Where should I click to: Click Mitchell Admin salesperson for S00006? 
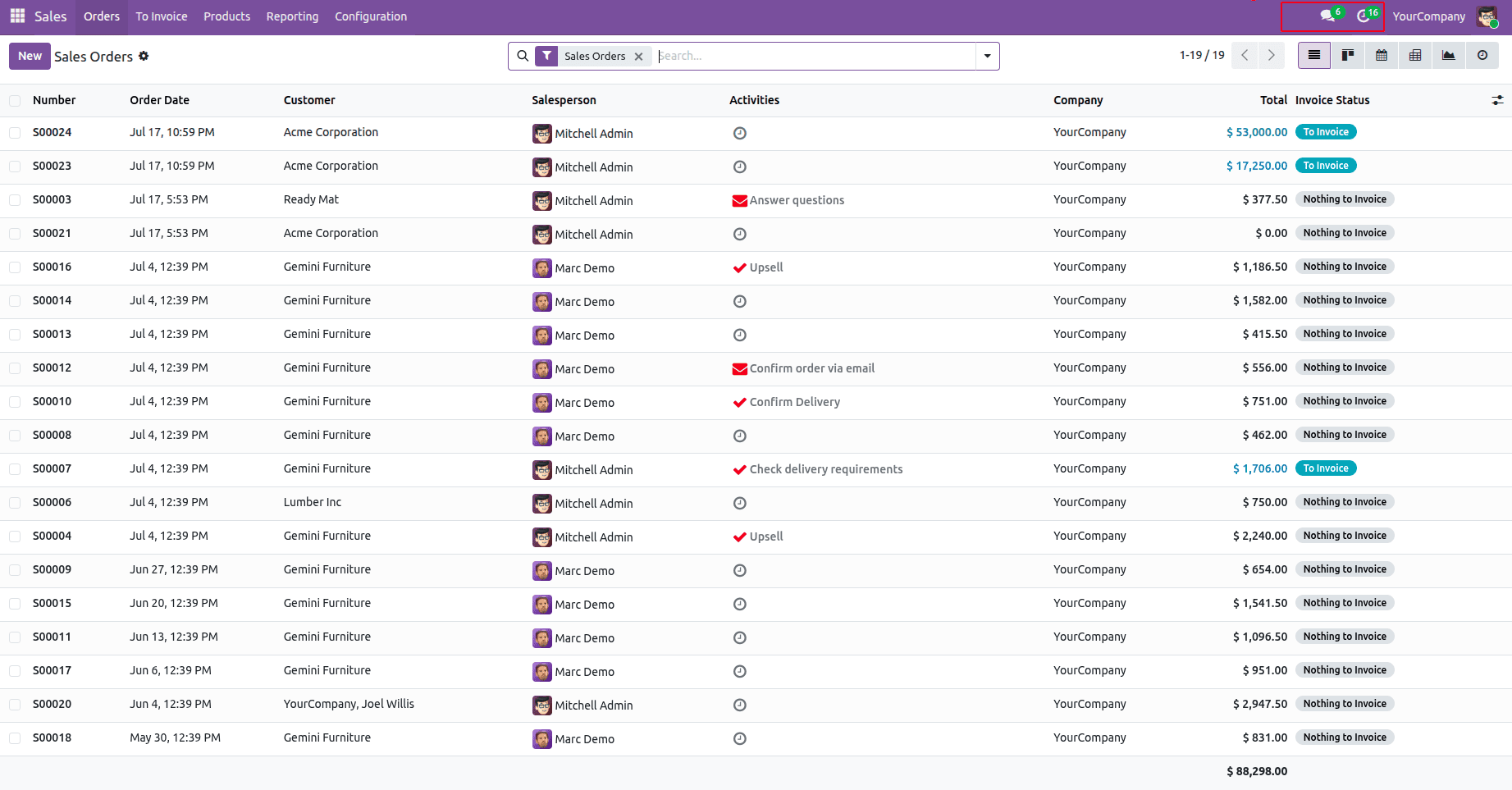[582, 504]
